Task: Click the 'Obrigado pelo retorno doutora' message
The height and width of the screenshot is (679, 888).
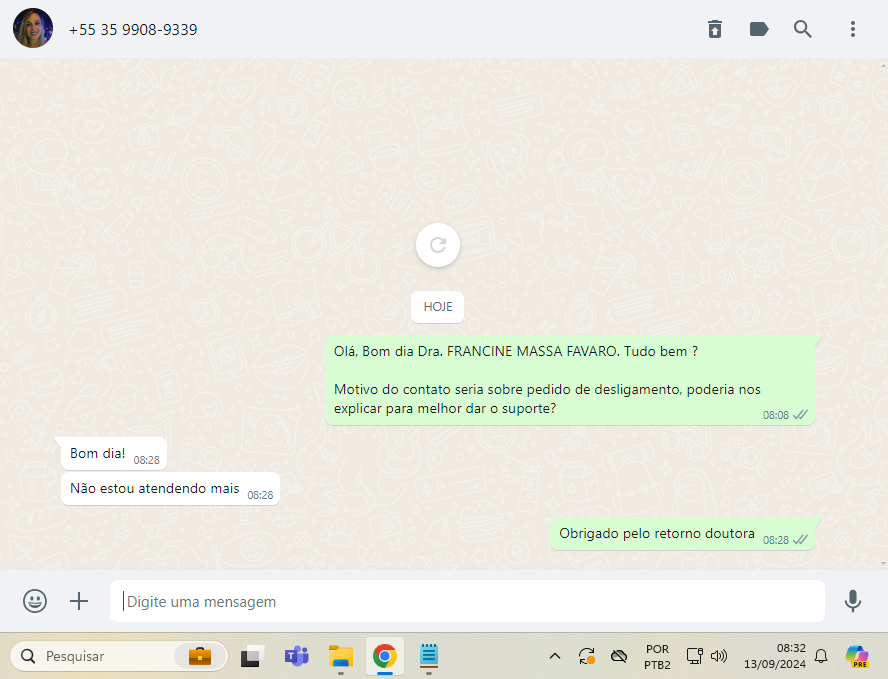Action: (x=657, y=534)
